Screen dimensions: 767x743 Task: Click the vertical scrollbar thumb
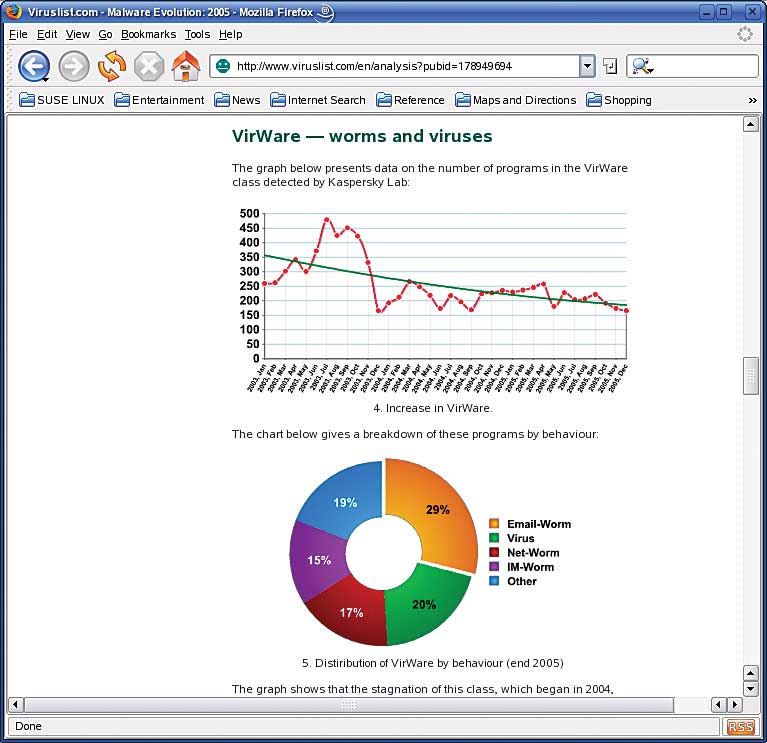[x=750, y=376]
